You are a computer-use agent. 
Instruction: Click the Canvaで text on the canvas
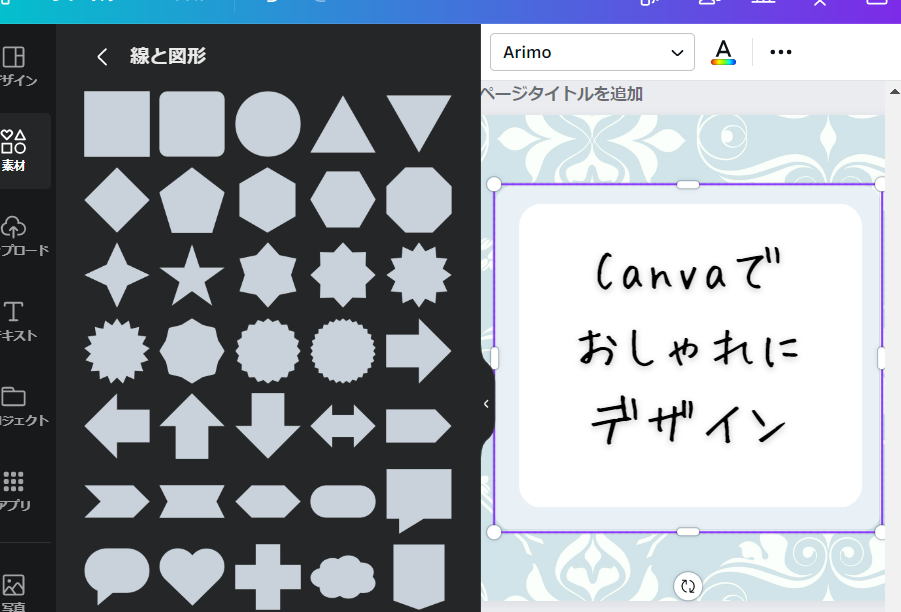[688, 270]
